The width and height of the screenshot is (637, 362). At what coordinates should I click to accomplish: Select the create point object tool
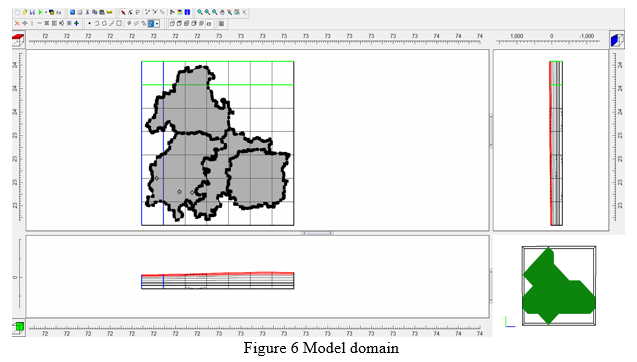89,23
